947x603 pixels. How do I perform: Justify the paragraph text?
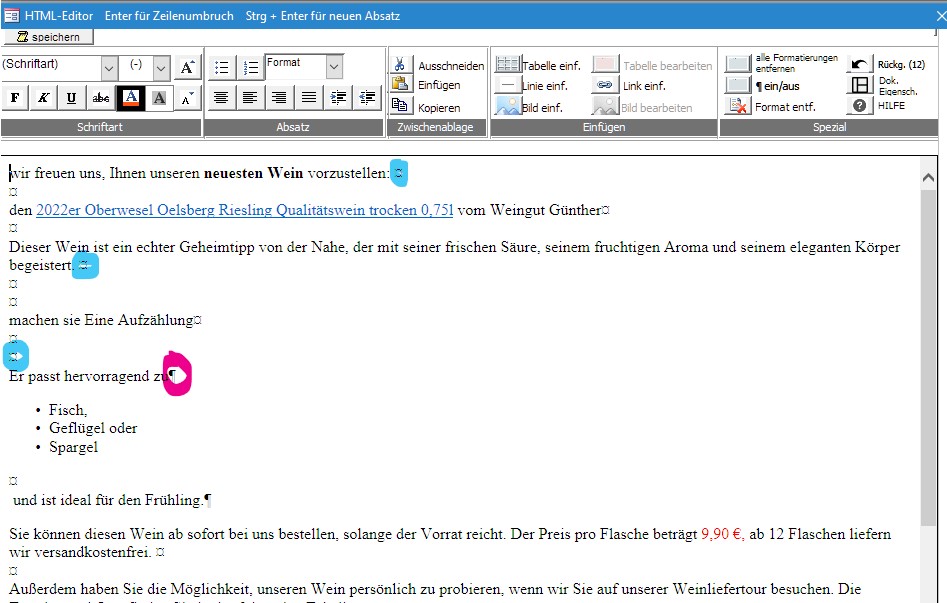pos(309,98)
